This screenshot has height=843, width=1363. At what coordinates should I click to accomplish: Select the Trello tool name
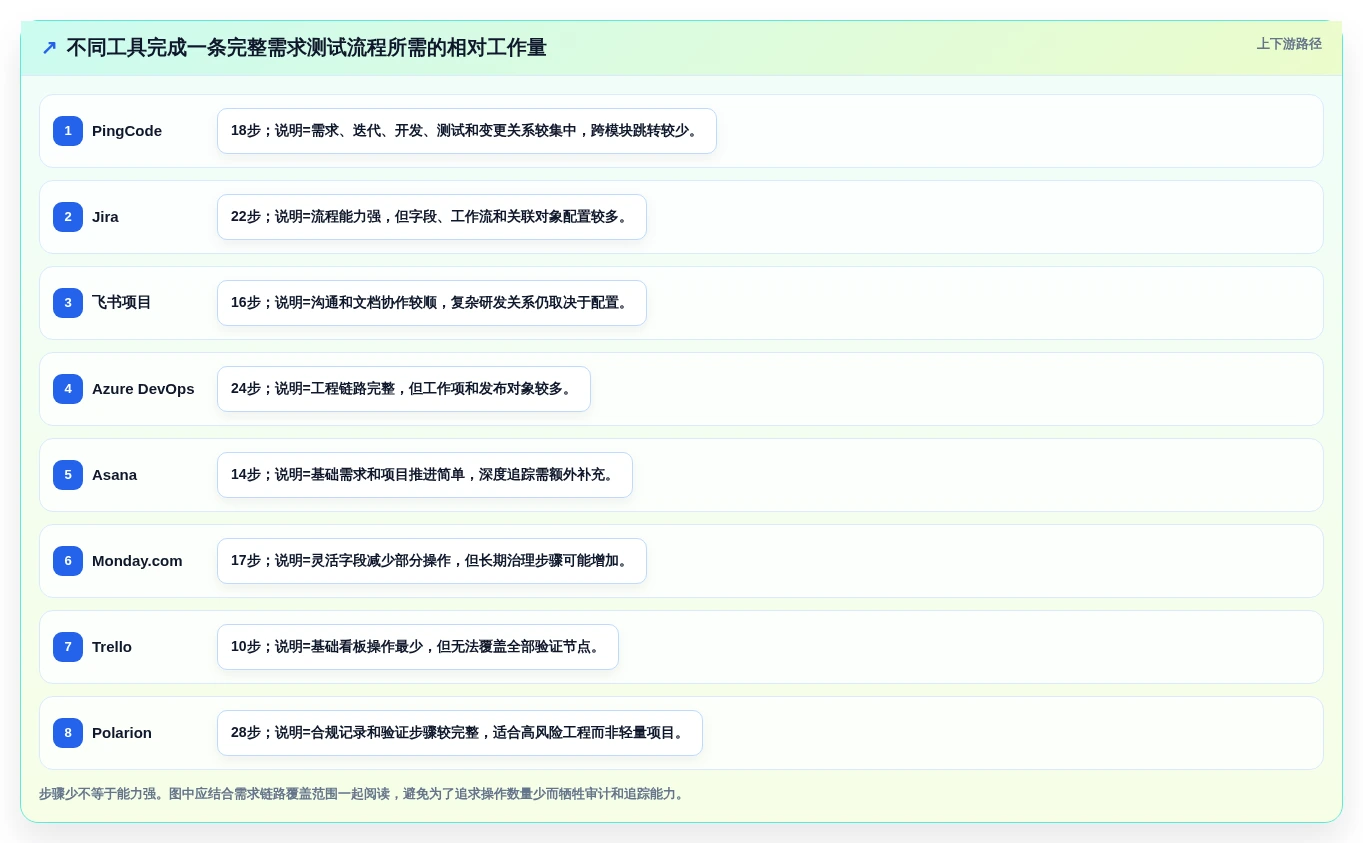coord(112,647)
